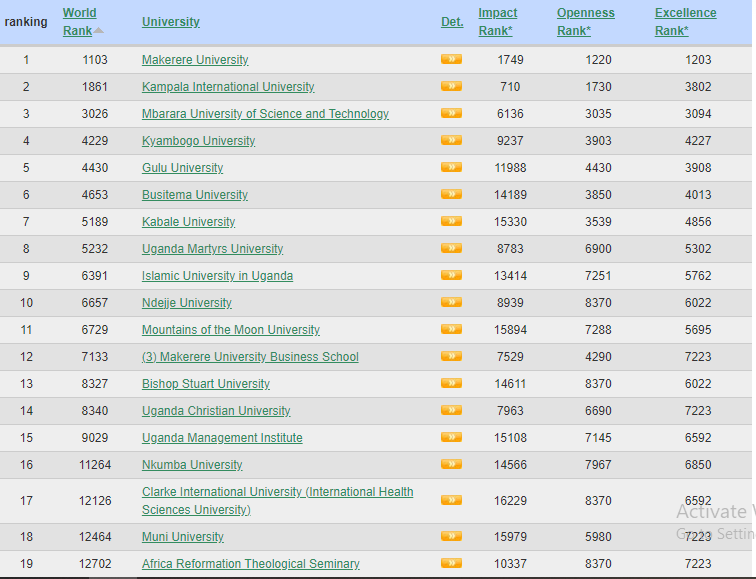The image size is (756, 579).
Task: Open Mbarara University of Science and Technology link
Action: [265, 114]
